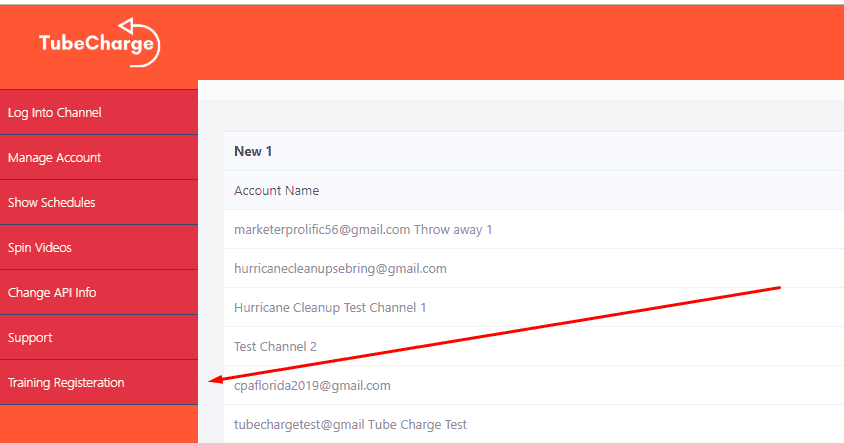Select marketerprolific56@gmail.com Throw away 1 row

[363, 230]
